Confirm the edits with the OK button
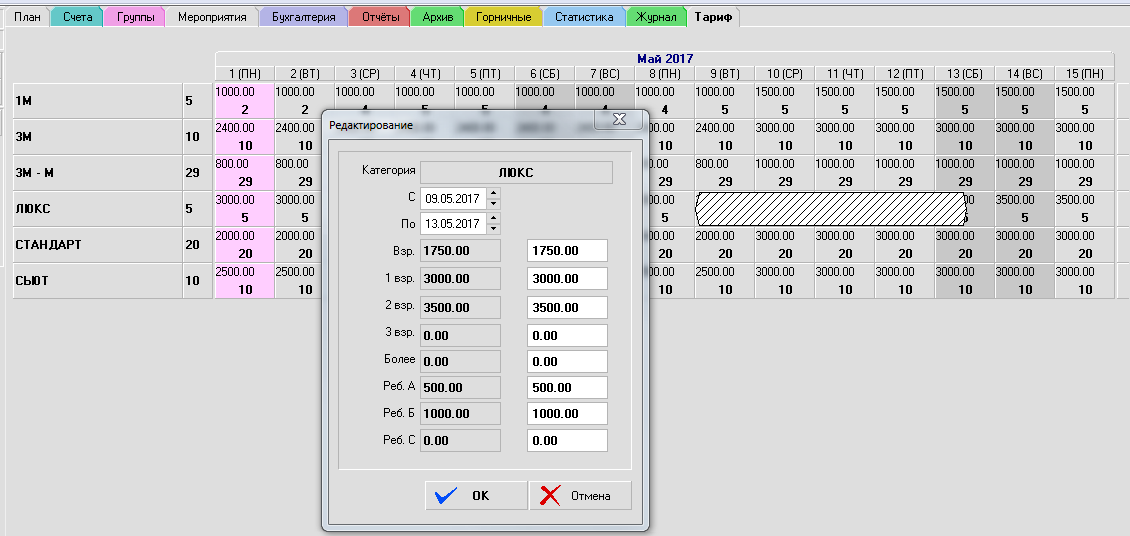 pos(475,495)
